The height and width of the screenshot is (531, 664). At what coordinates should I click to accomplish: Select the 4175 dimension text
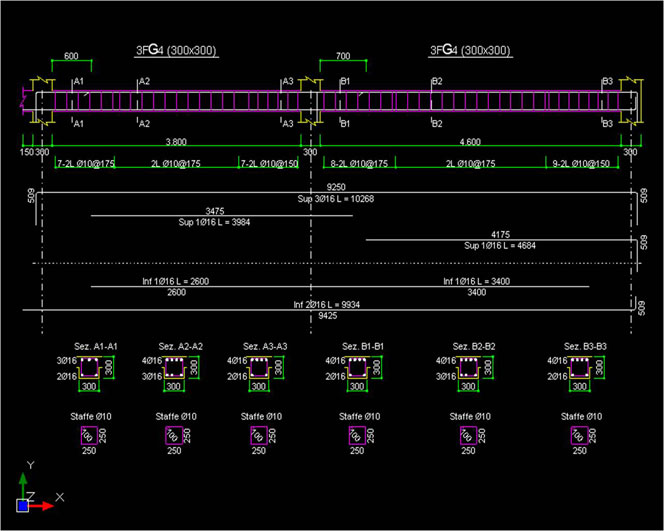tap(501, 235)
